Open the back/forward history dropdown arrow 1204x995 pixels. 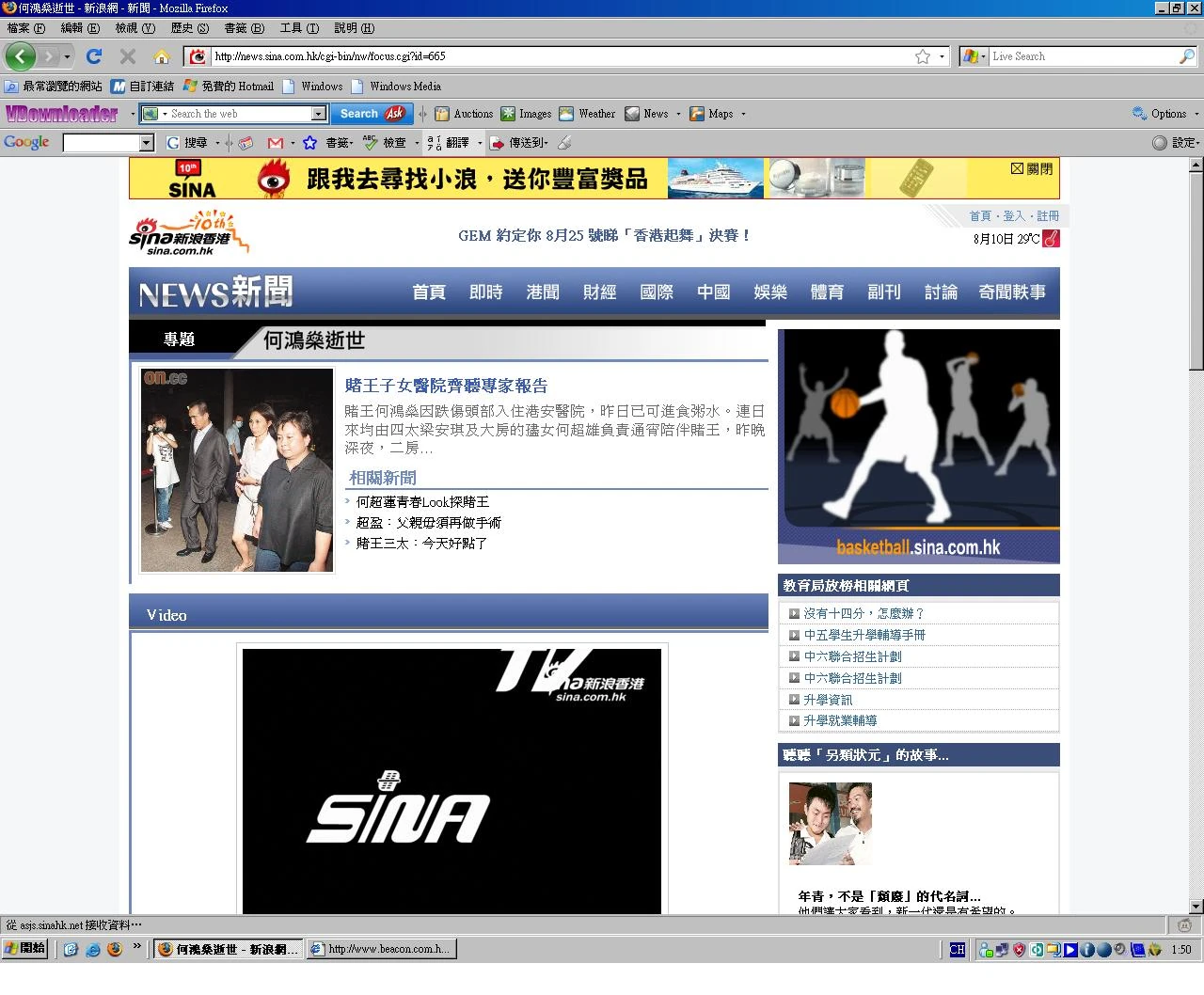(67, 57)
